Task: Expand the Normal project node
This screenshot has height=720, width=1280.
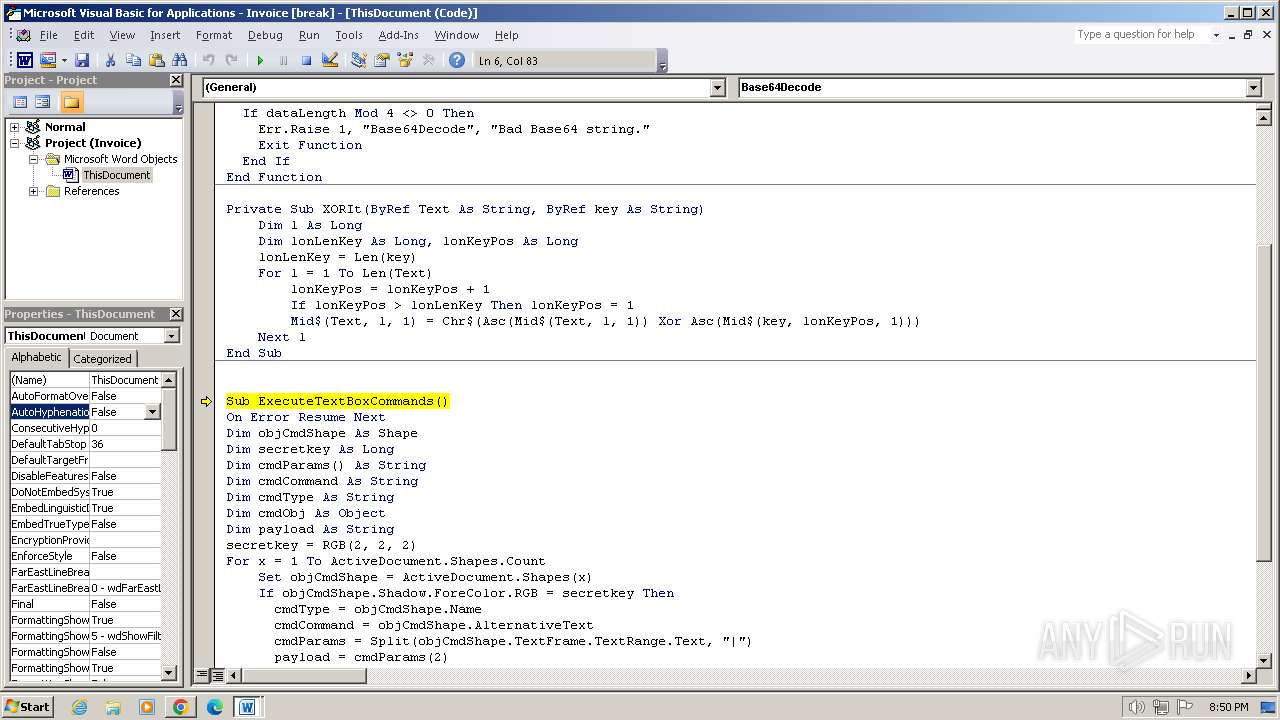Action: click(15, 127)
